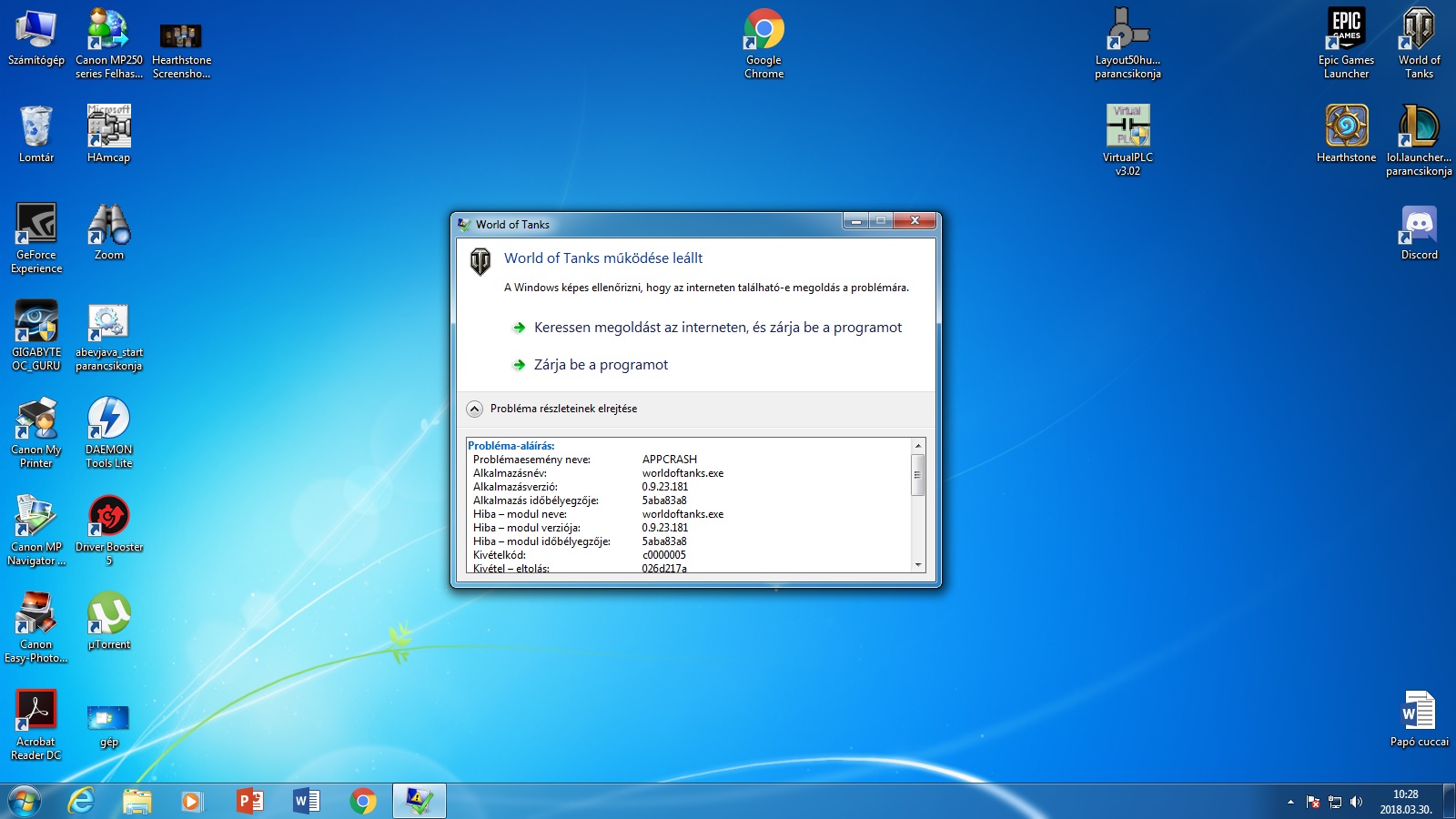
Task: Close the World of Tanks error dialog
Action: pyautogui.click(x=916, y=221)
